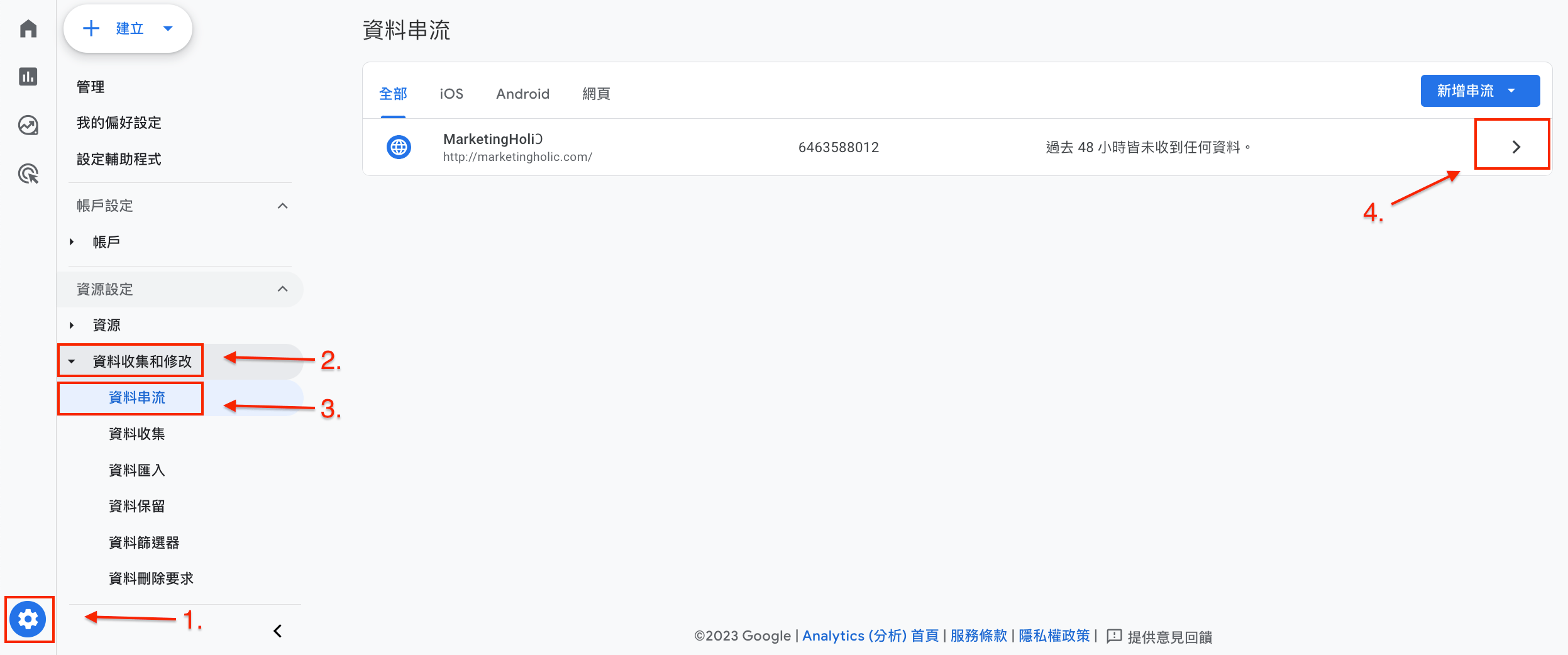
Task: Open the feedback icon in footer
Action: click(x=1113, y=636)
